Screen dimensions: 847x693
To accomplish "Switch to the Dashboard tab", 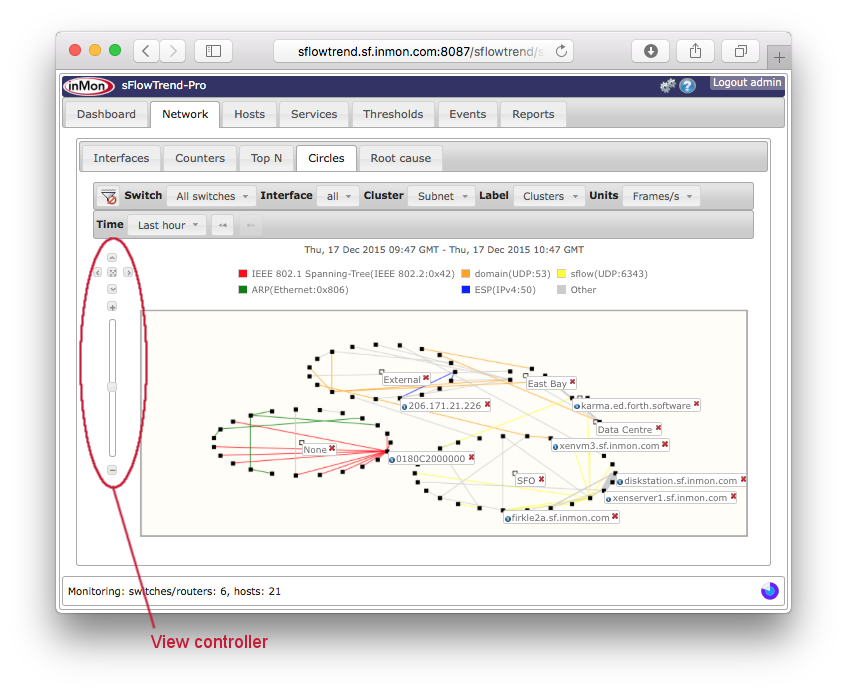I will [x=106, y=114].
